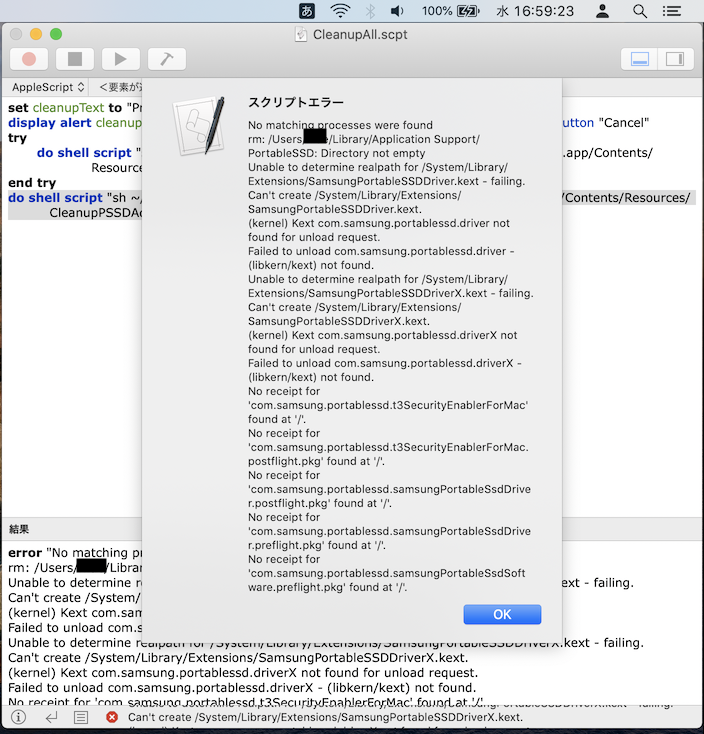This screenshot has height=734, width=704.
Task: Open the user account menu icon
Action: coord(602,11)
